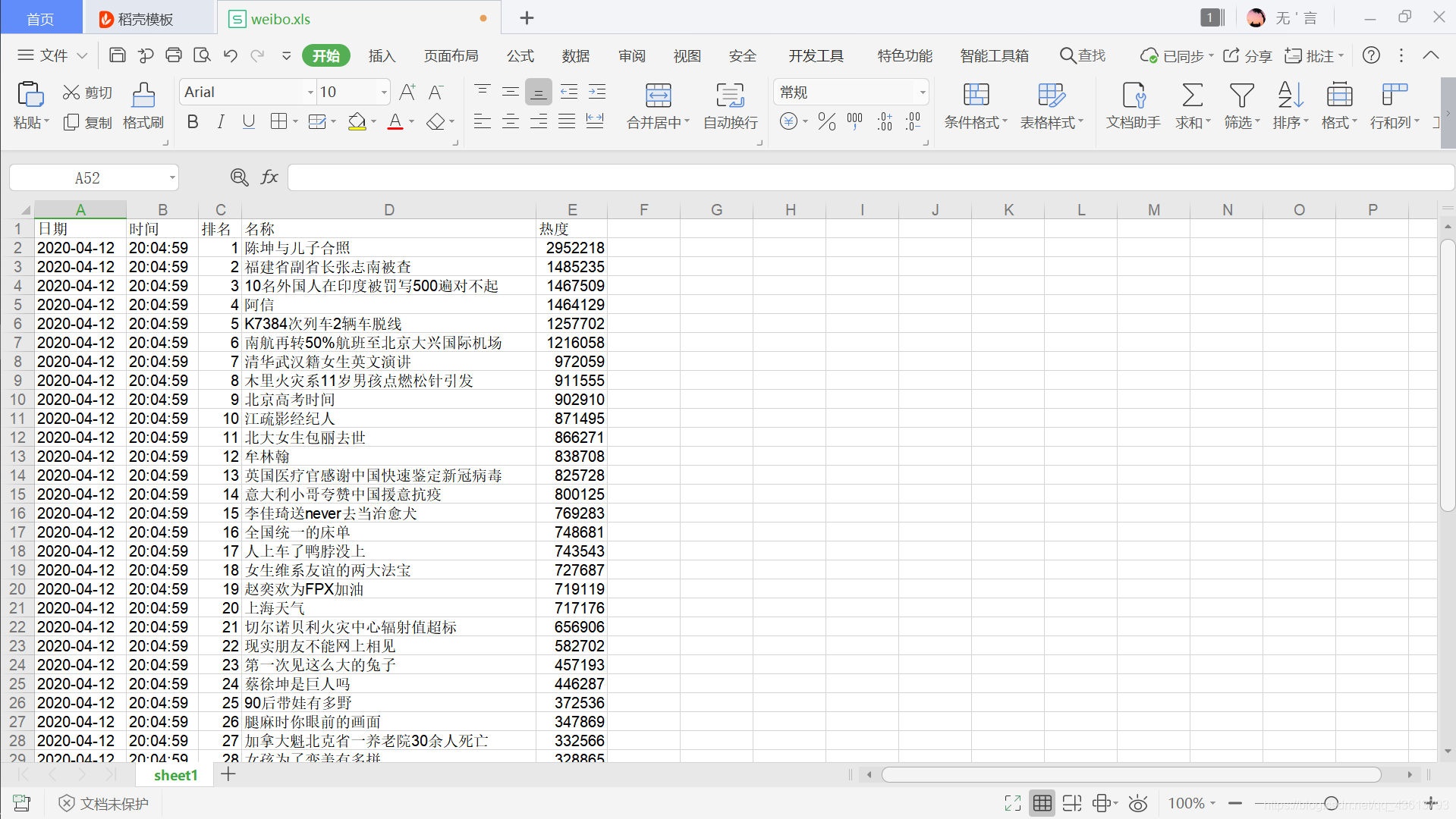Screen dimensions: 1456x819
Task: Open the Sum dropdown
Action: (x=1193, y=106)
